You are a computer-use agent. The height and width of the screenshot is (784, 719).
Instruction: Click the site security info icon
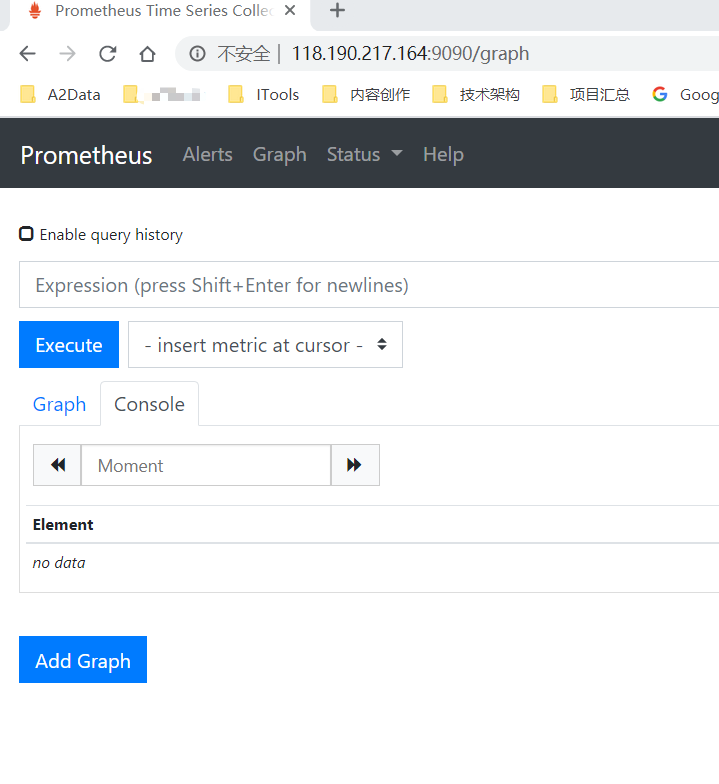pyautogui.click(x=197, y=54)
